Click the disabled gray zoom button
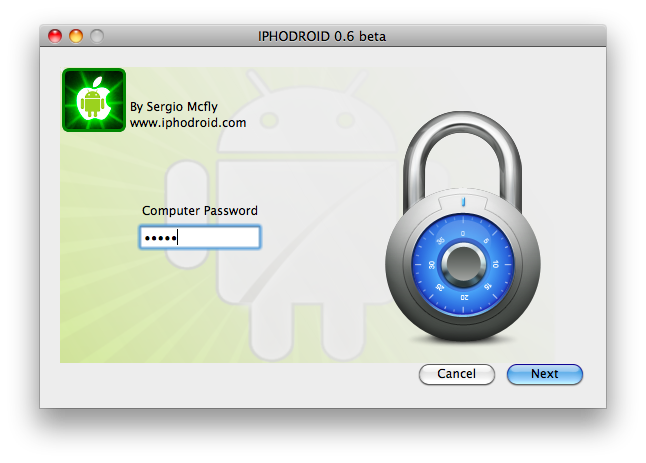The width and height of the screenshot is (646, 463). 97,36
